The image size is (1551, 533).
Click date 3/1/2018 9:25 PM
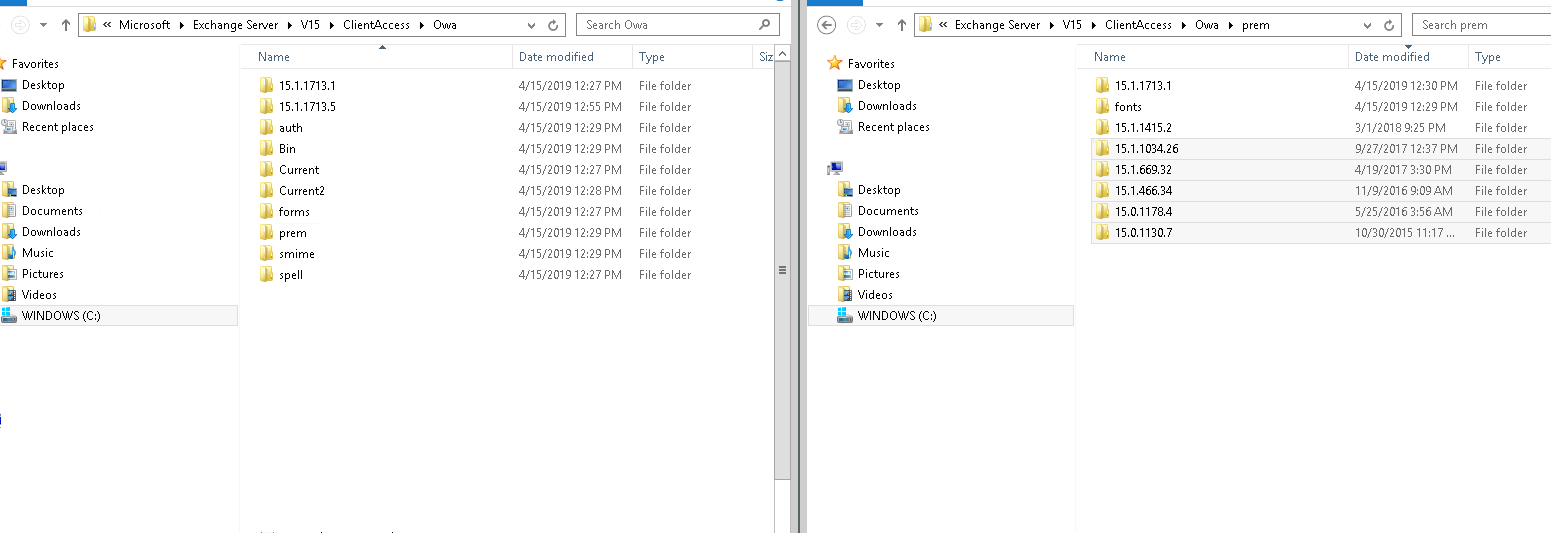1400,128
